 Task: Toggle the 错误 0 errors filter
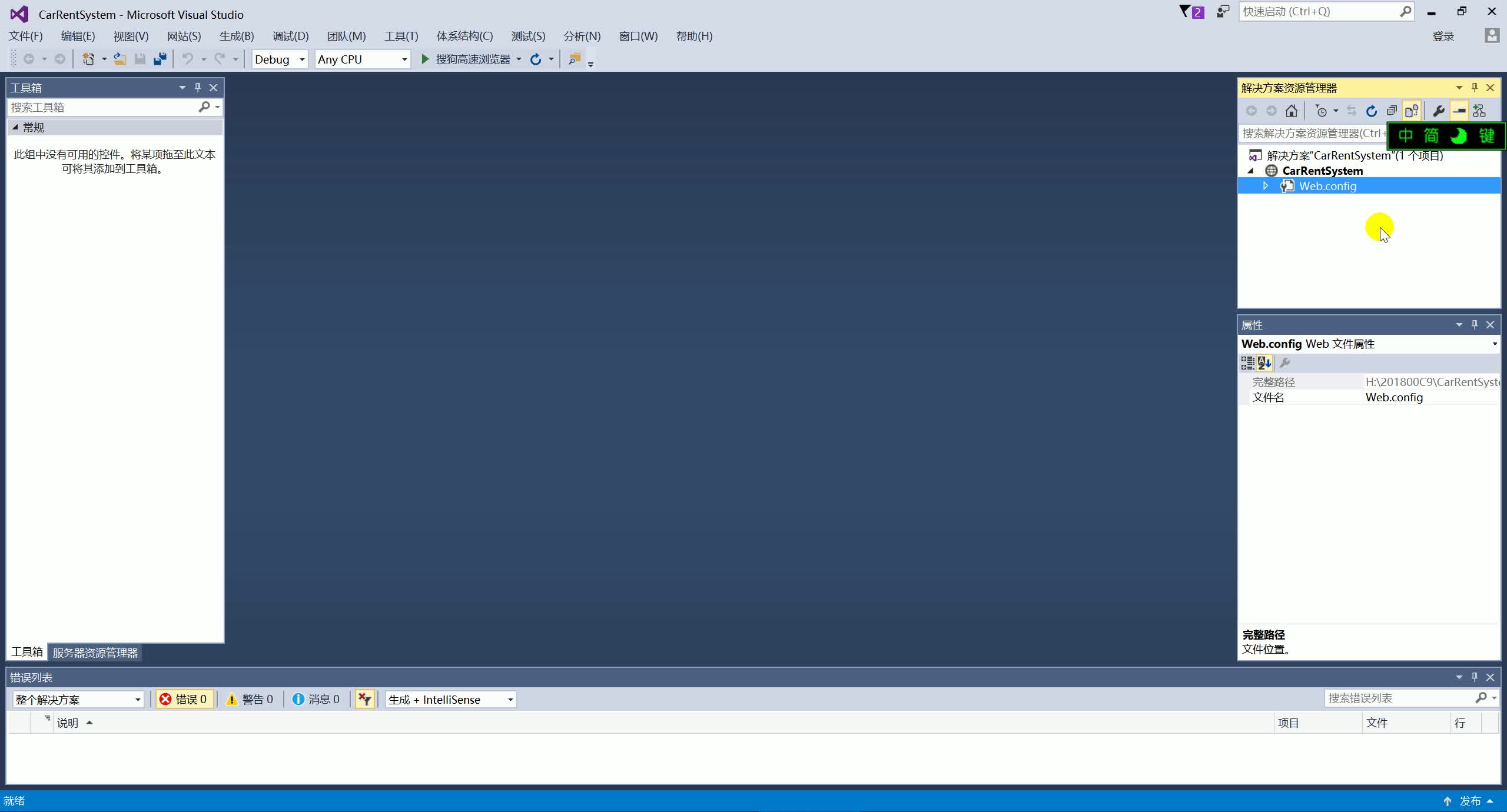(x=184, y=699)
